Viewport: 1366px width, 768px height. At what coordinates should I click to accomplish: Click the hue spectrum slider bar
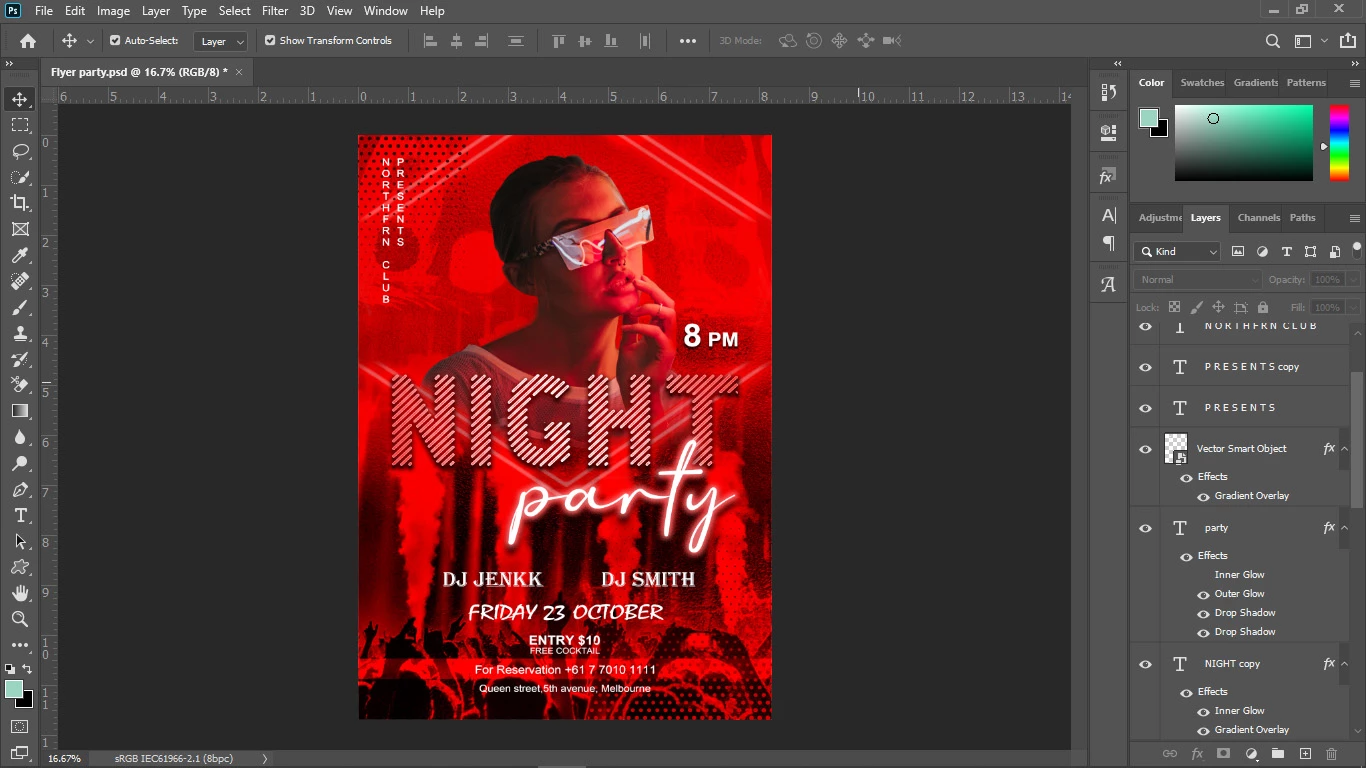[1339, 142]
